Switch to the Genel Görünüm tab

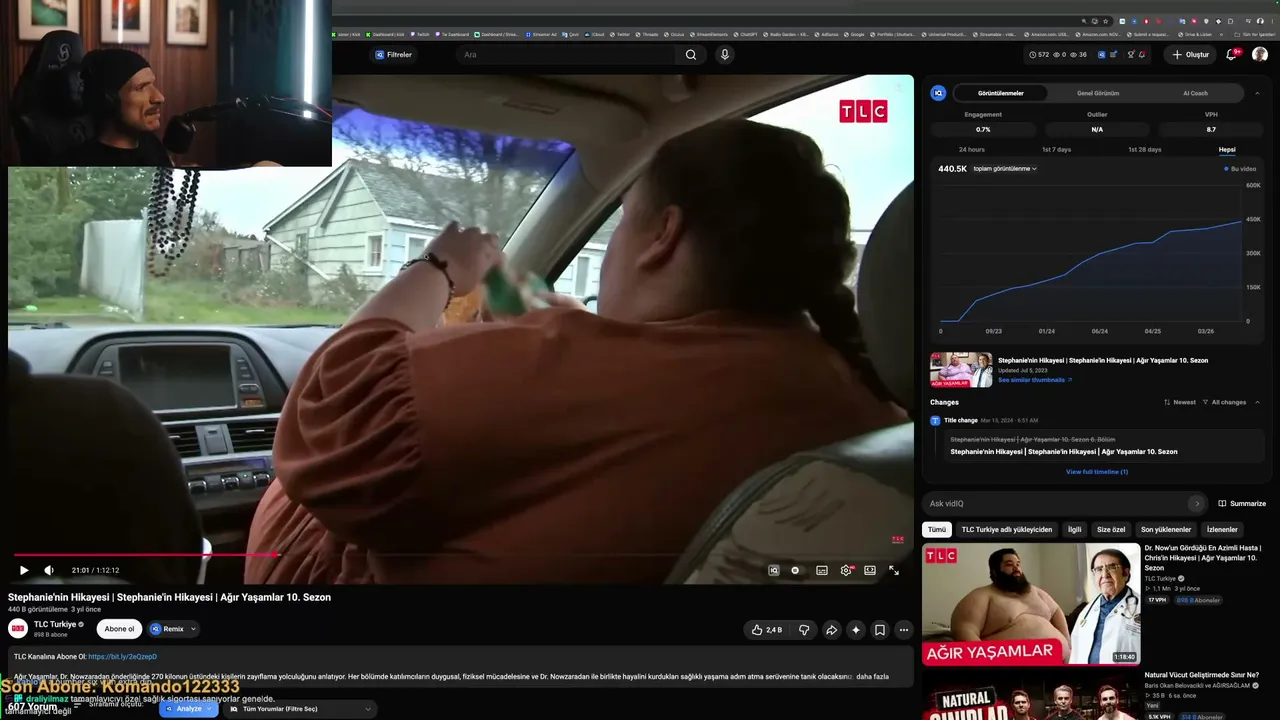point(1098,93)
